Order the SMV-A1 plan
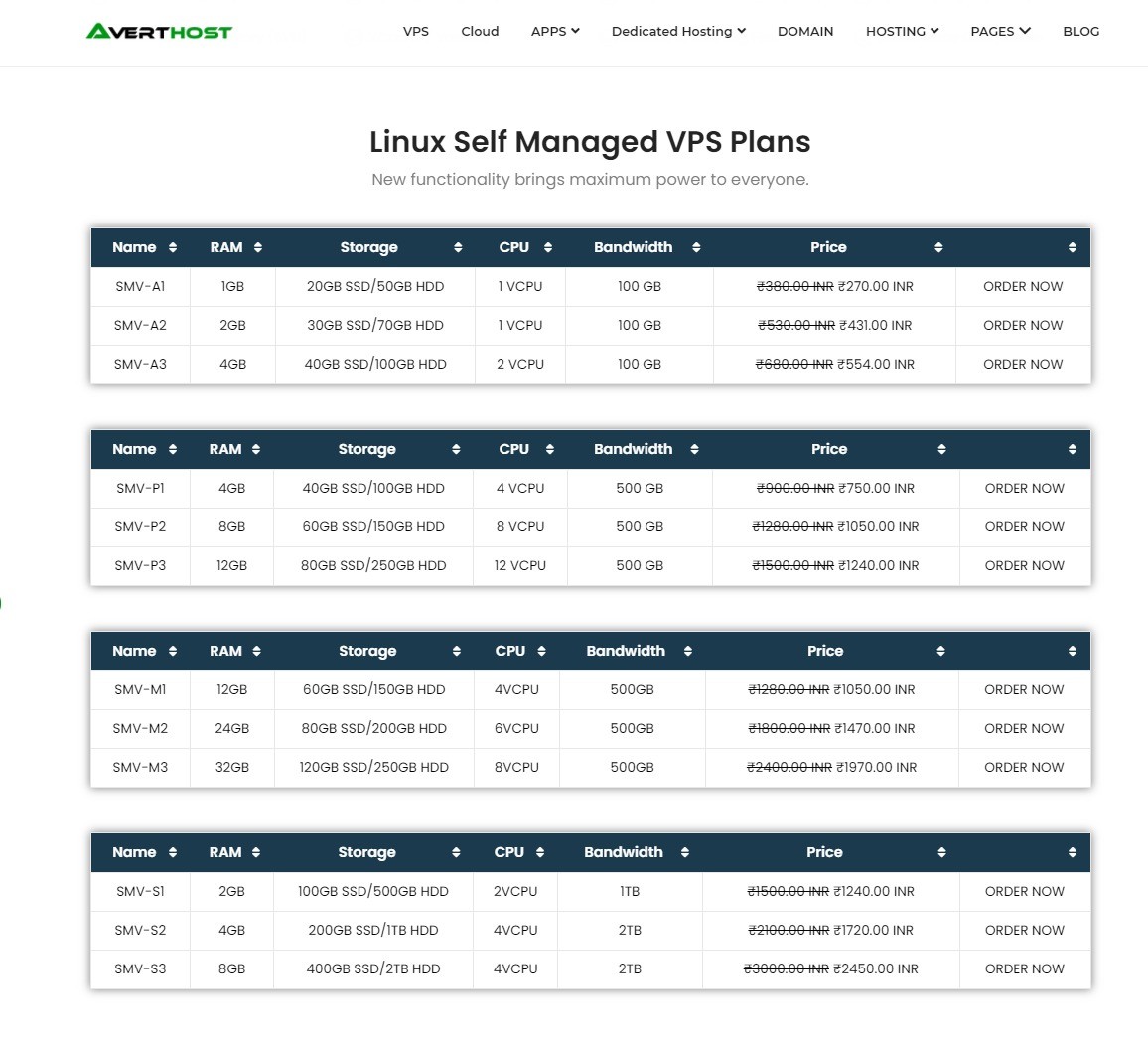Image resolution: width=1148 pixels, height=1042 pixels. coord(1023,286)
